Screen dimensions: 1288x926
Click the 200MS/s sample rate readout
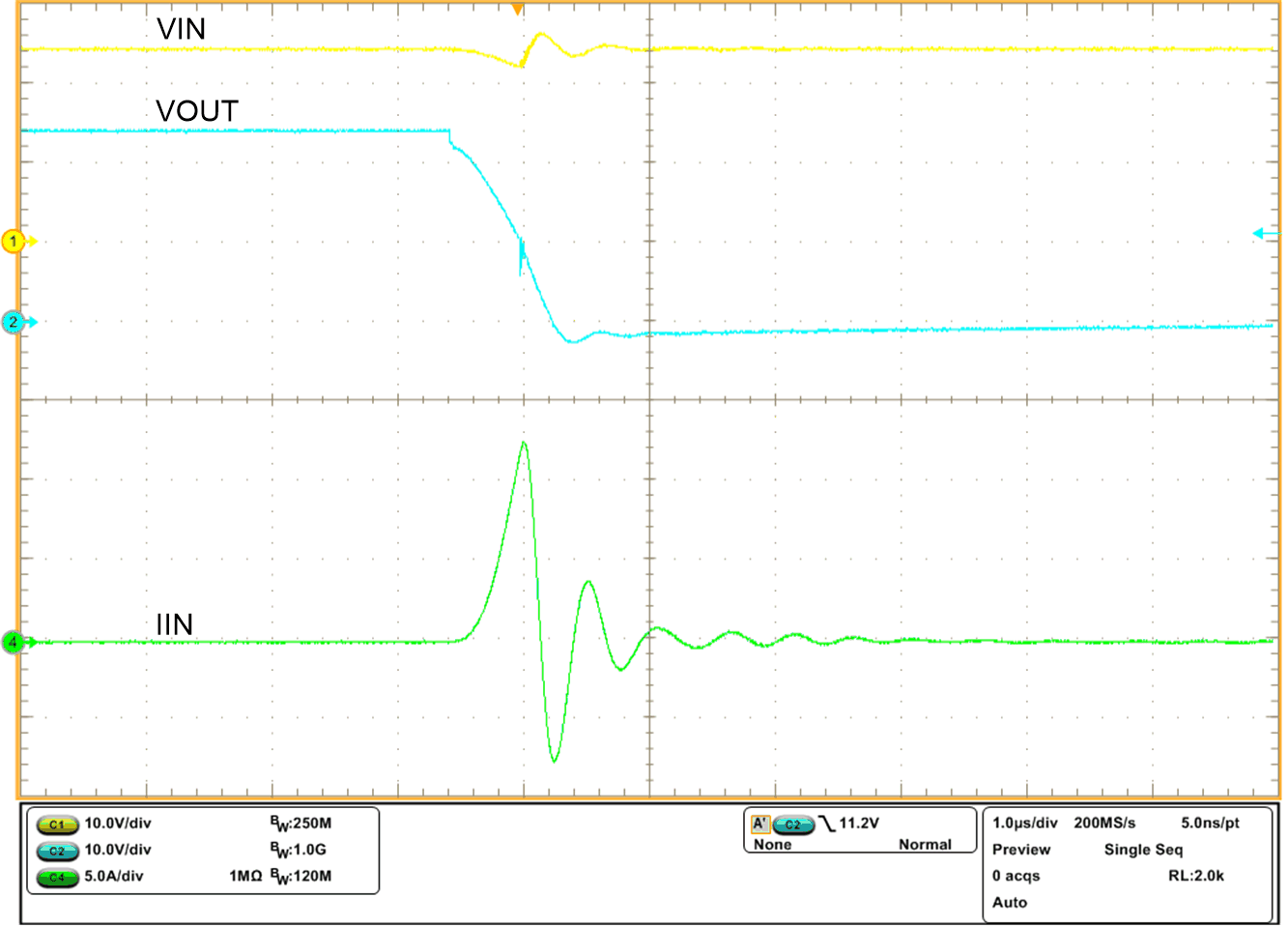pyautogui.click(x=1104, y=823)
